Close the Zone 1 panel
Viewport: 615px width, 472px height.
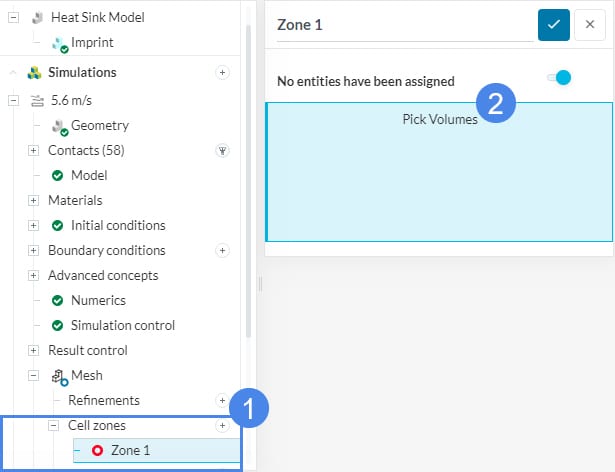click(x=590, y=25)
